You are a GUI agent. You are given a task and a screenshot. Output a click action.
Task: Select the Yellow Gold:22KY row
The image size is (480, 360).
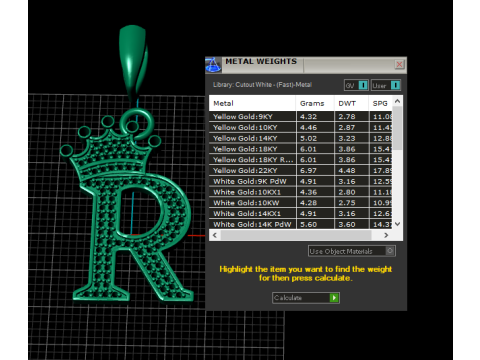301,170
